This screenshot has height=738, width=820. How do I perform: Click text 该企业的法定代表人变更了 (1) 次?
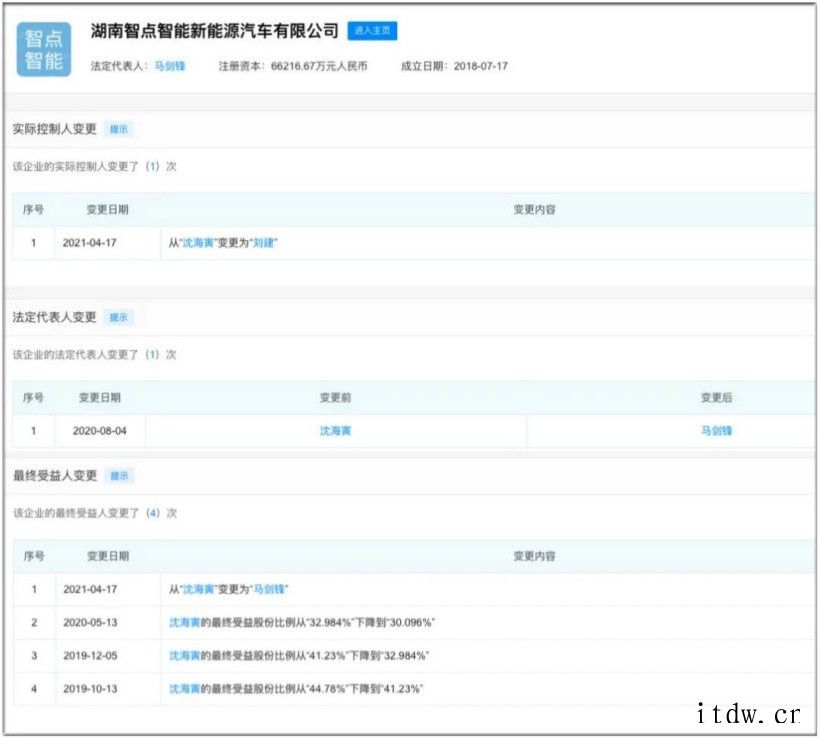click(95, 355)
